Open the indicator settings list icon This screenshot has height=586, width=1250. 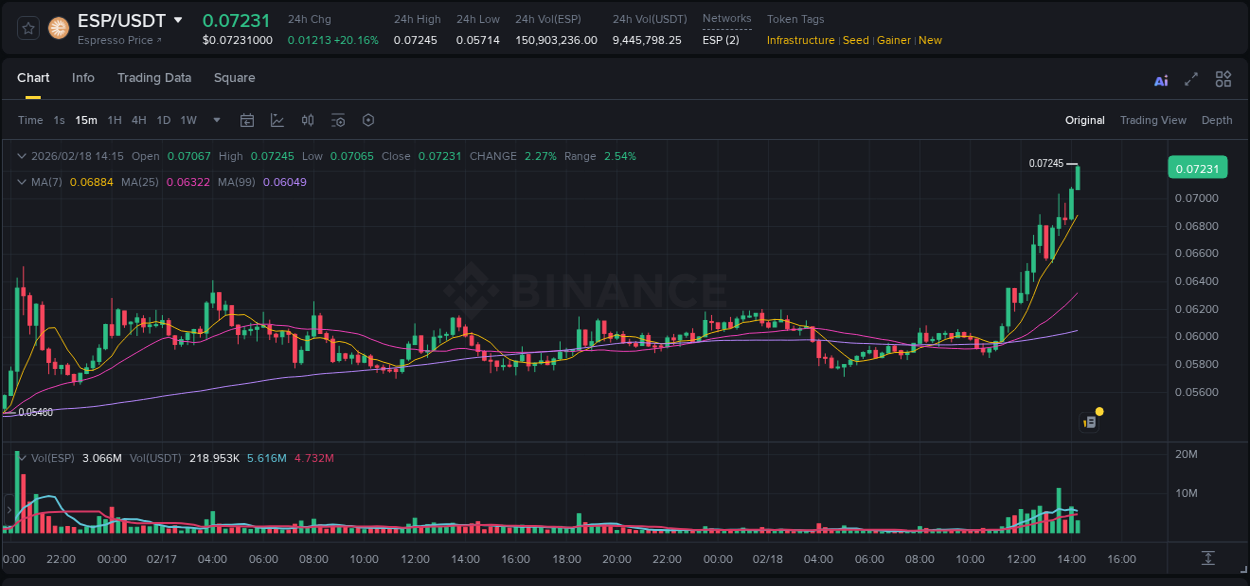pyautogui.click(x=338, y=120)
